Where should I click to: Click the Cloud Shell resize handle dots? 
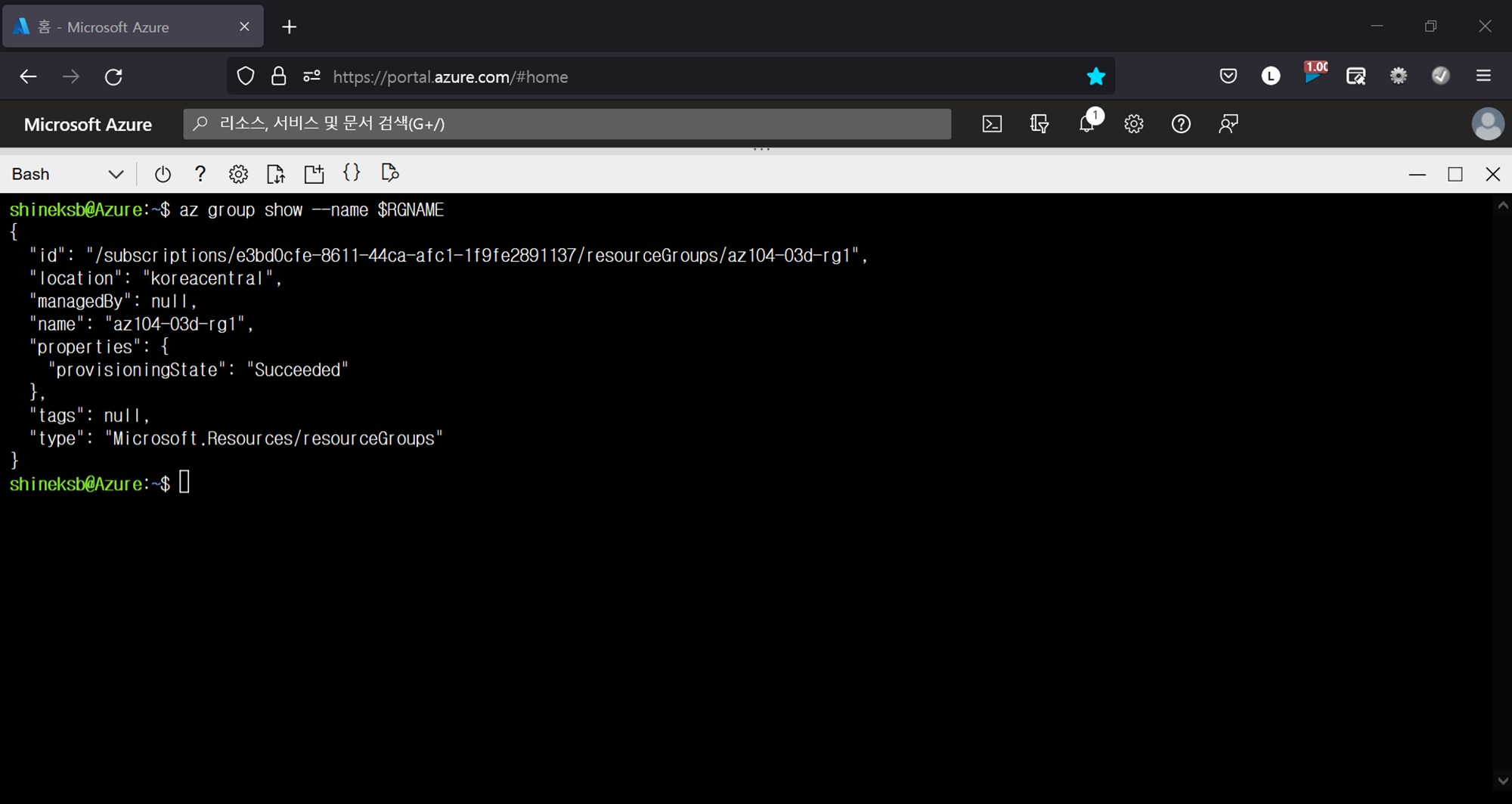[761, 150]
